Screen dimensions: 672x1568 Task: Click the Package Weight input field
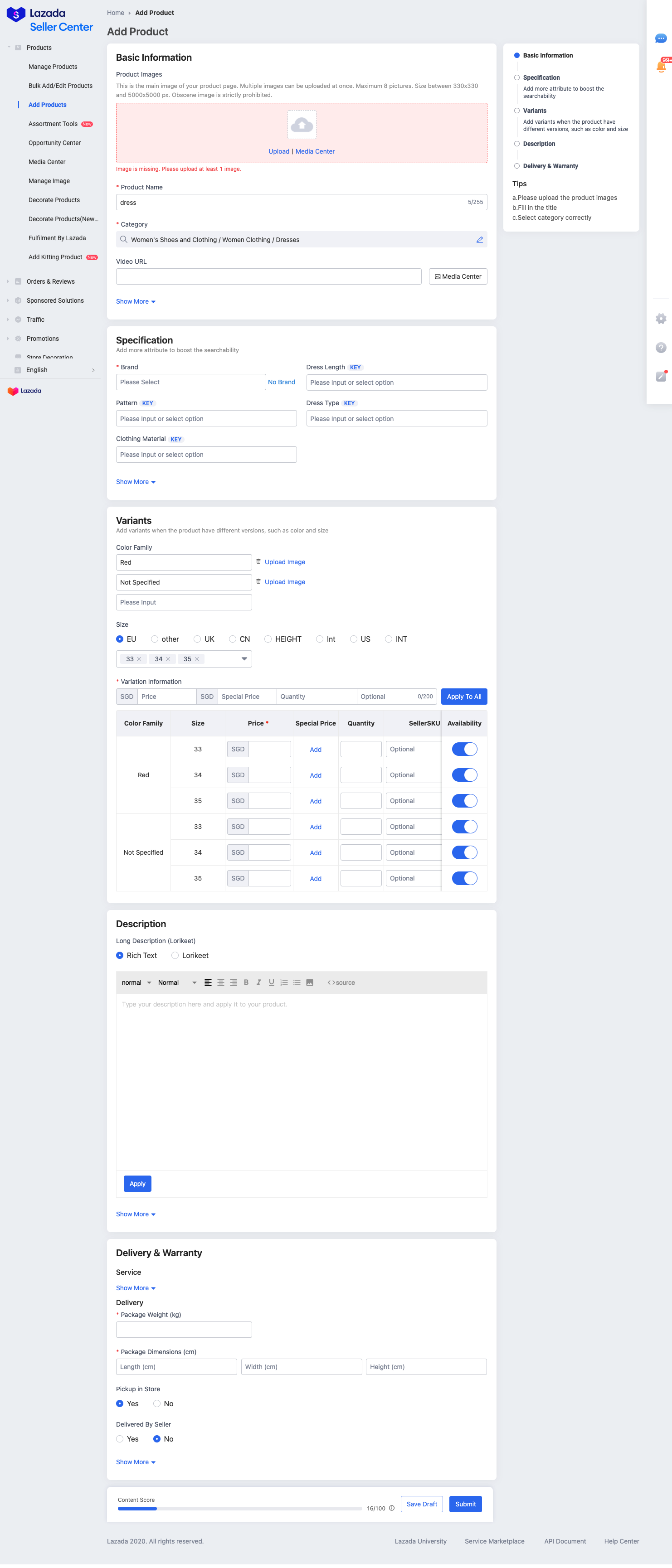pos(184,1329)
